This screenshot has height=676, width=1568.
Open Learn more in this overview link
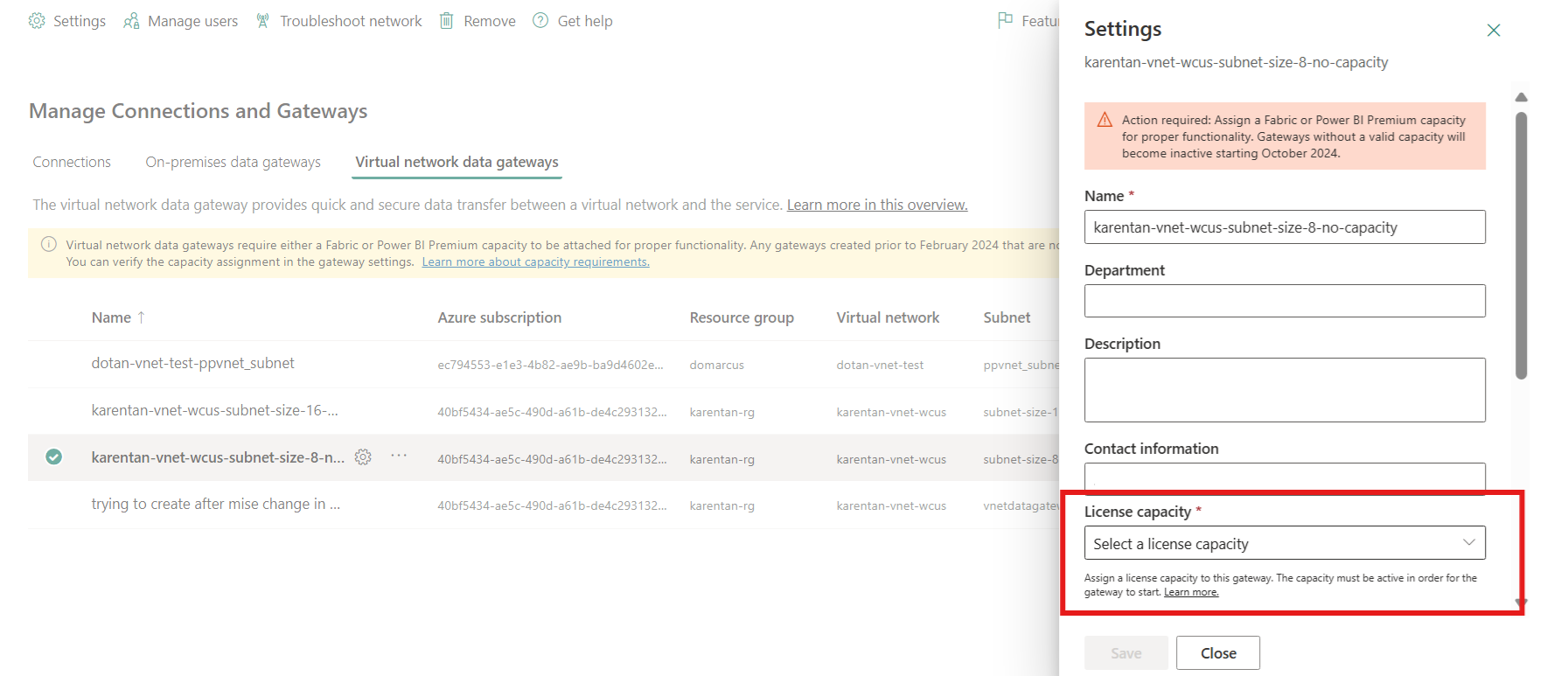pyautogui.click(x=876, y=205)
